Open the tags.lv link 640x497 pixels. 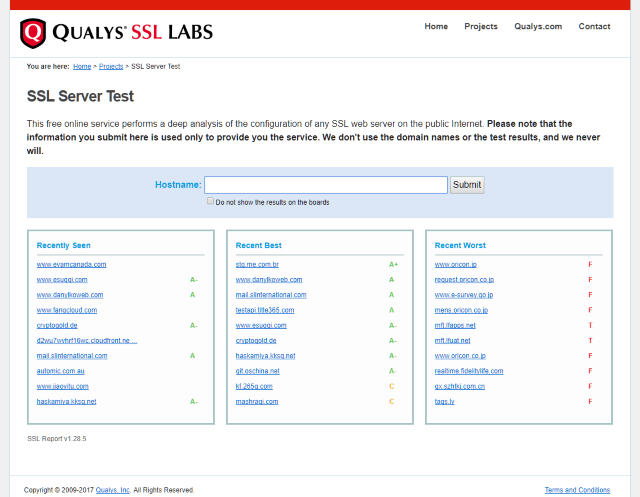pyautogui.click(x=444, y=402)
